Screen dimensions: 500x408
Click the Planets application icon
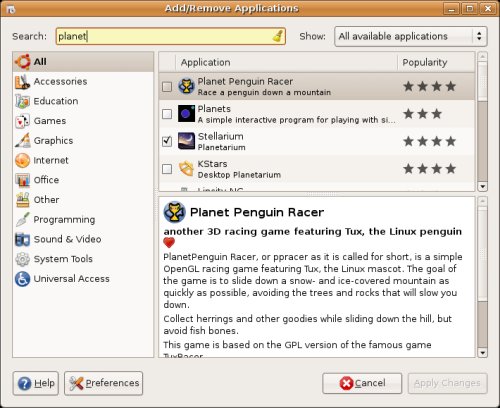(186, 114)
